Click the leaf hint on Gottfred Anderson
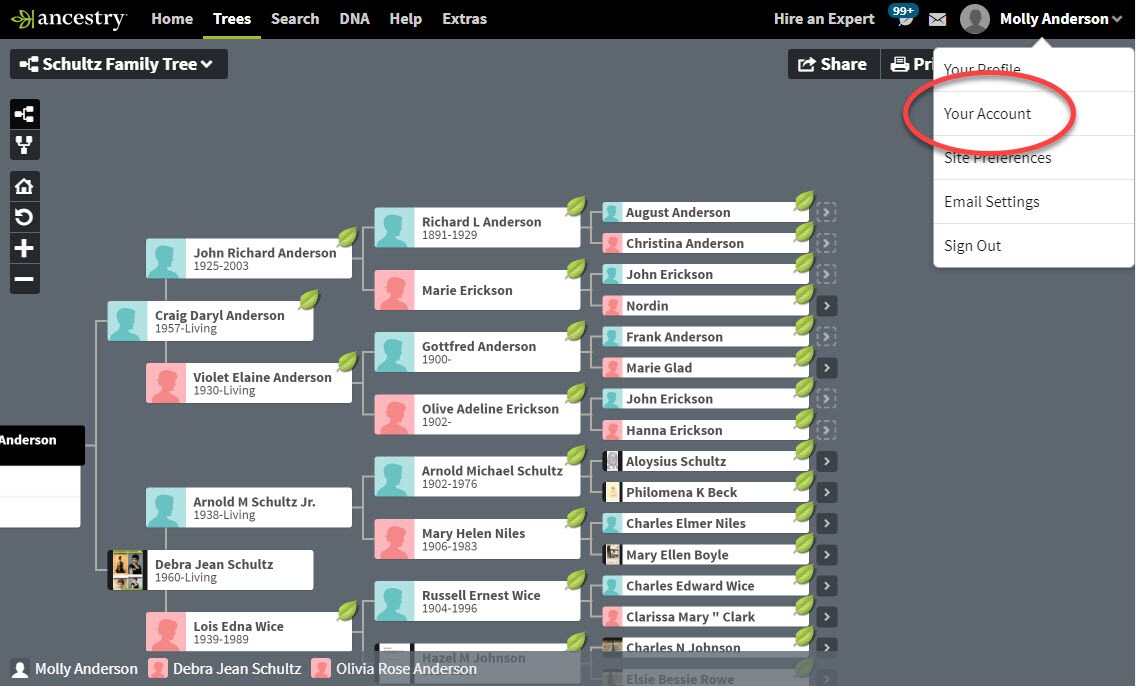The height and width of the screenshot is (686, 1136). coord(576,331)
